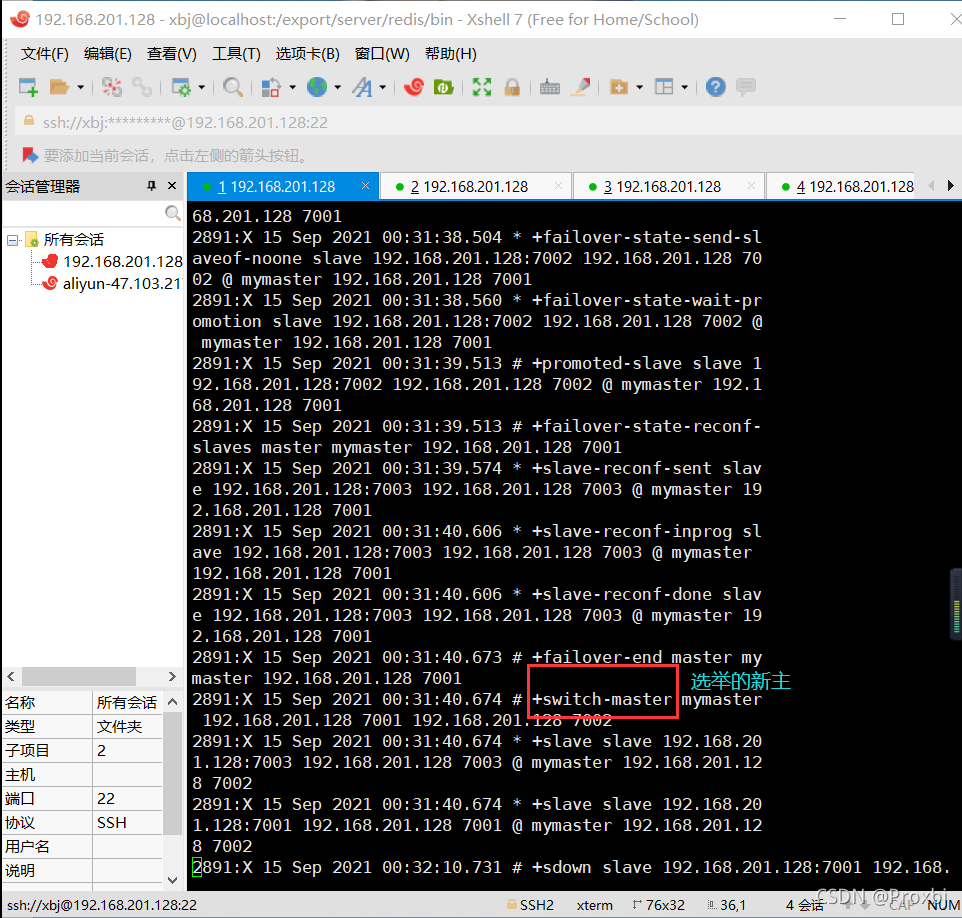962x918 pixels.
Task: Close session tab 1 with its X
Action: click(366, 185)
